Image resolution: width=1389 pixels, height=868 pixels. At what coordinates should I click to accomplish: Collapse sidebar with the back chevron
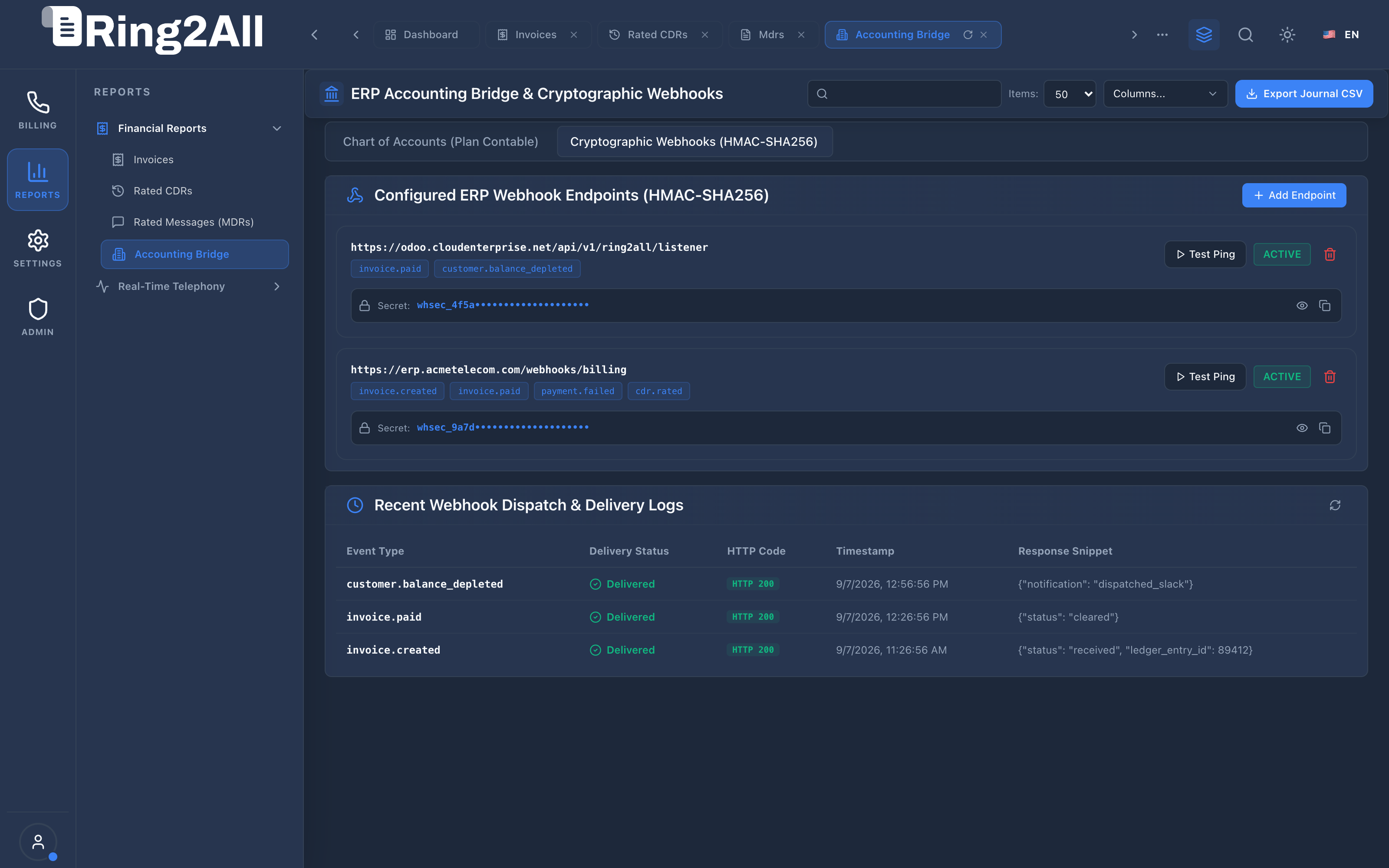tap(315, 35)
